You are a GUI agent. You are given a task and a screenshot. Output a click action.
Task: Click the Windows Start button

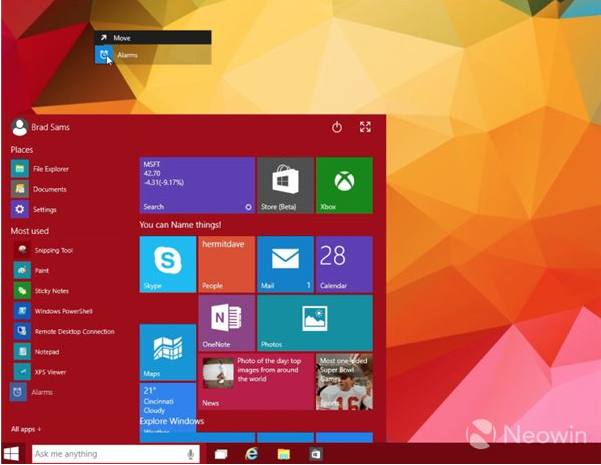[x=14, y=454]
